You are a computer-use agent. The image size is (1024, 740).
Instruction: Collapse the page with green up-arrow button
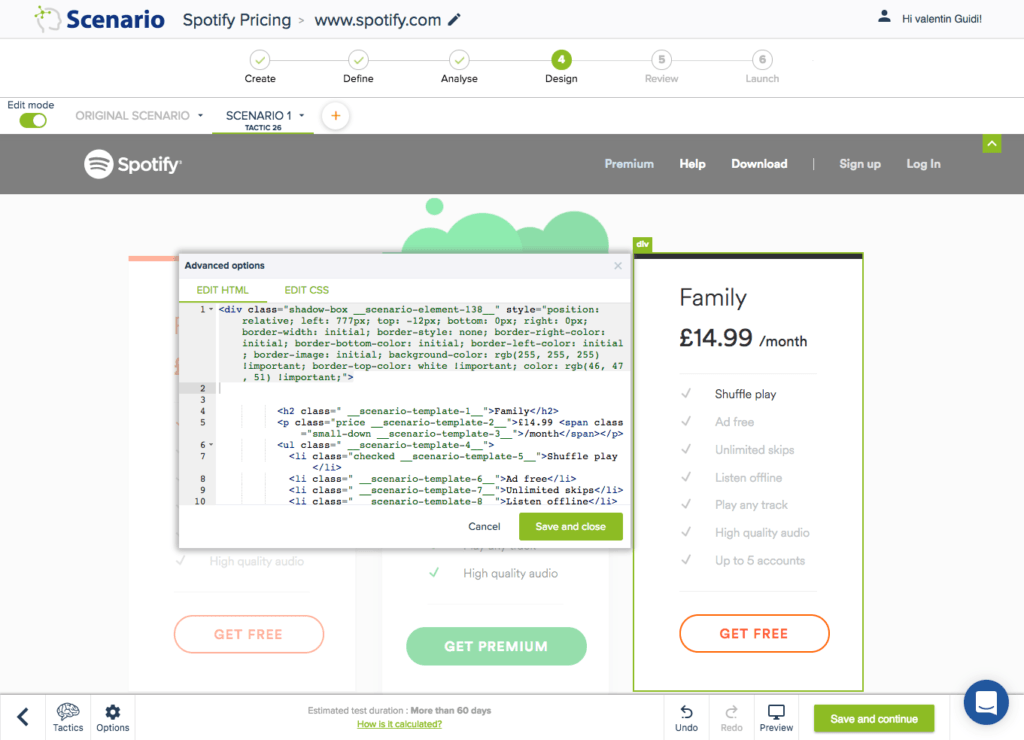coord(991,144)
